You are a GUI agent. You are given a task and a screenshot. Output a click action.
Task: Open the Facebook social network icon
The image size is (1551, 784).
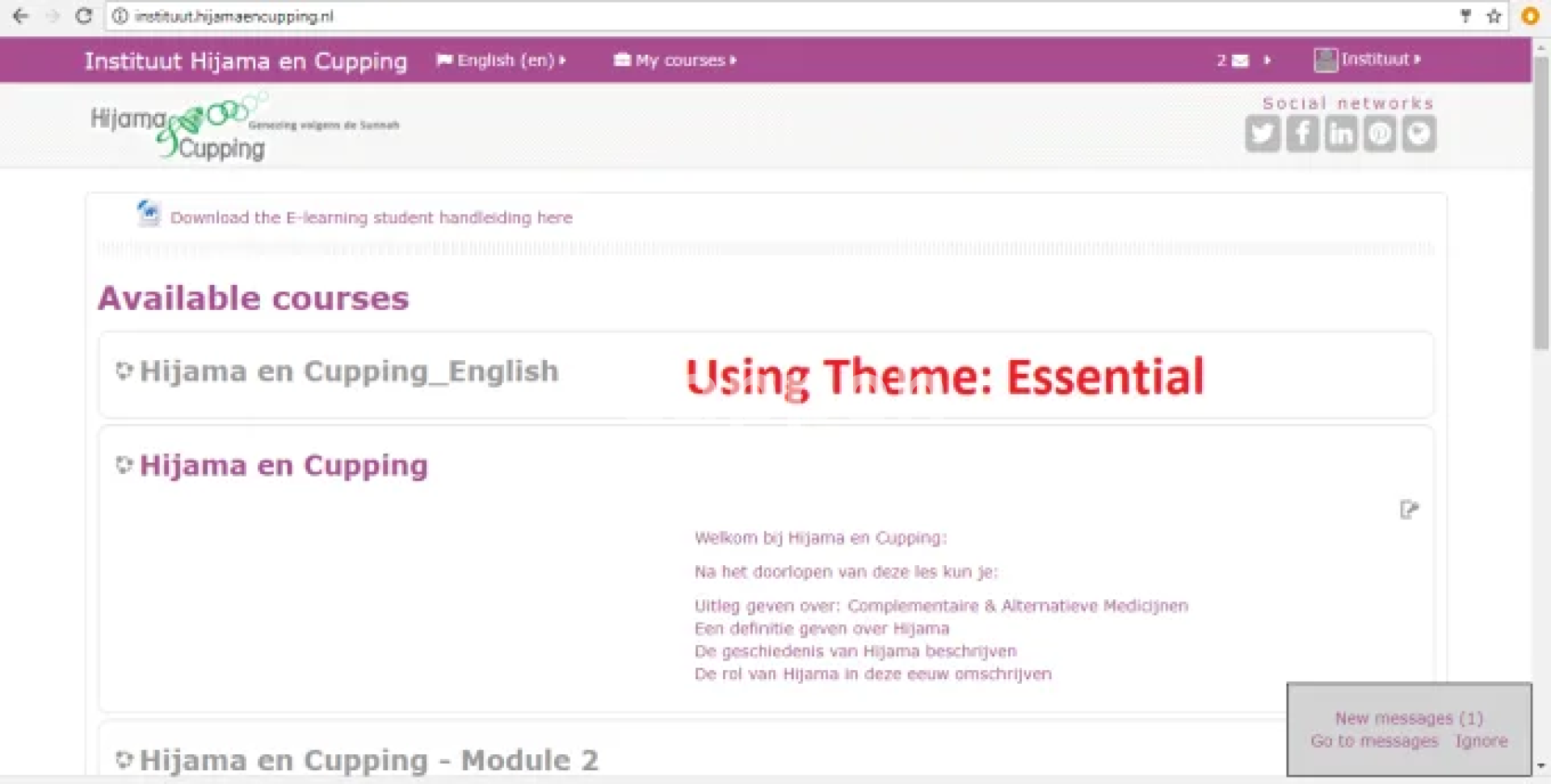coord(1301,134)
